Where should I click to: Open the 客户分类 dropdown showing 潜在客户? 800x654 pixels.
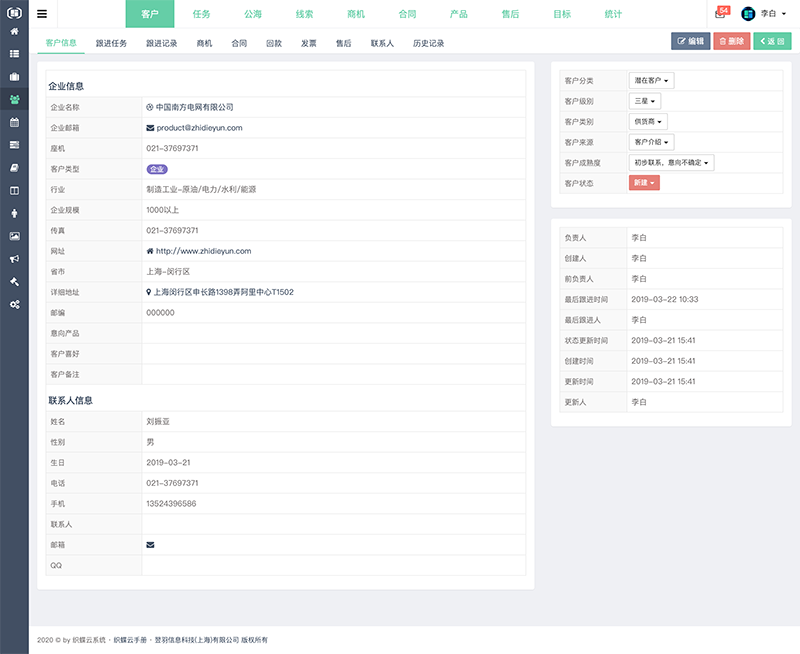(x=651, y=81)
